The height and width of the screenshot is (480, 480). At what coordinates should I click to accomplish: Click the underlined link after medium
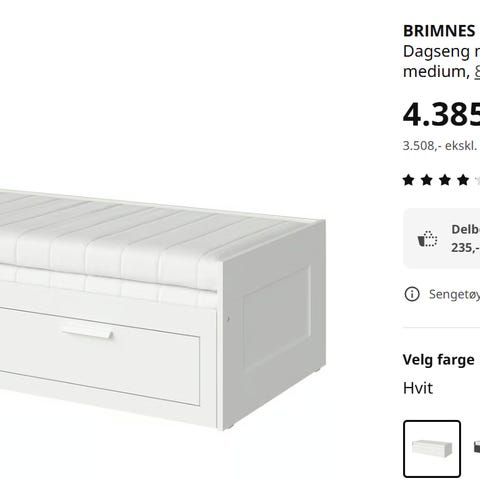[x=477, y=71]
